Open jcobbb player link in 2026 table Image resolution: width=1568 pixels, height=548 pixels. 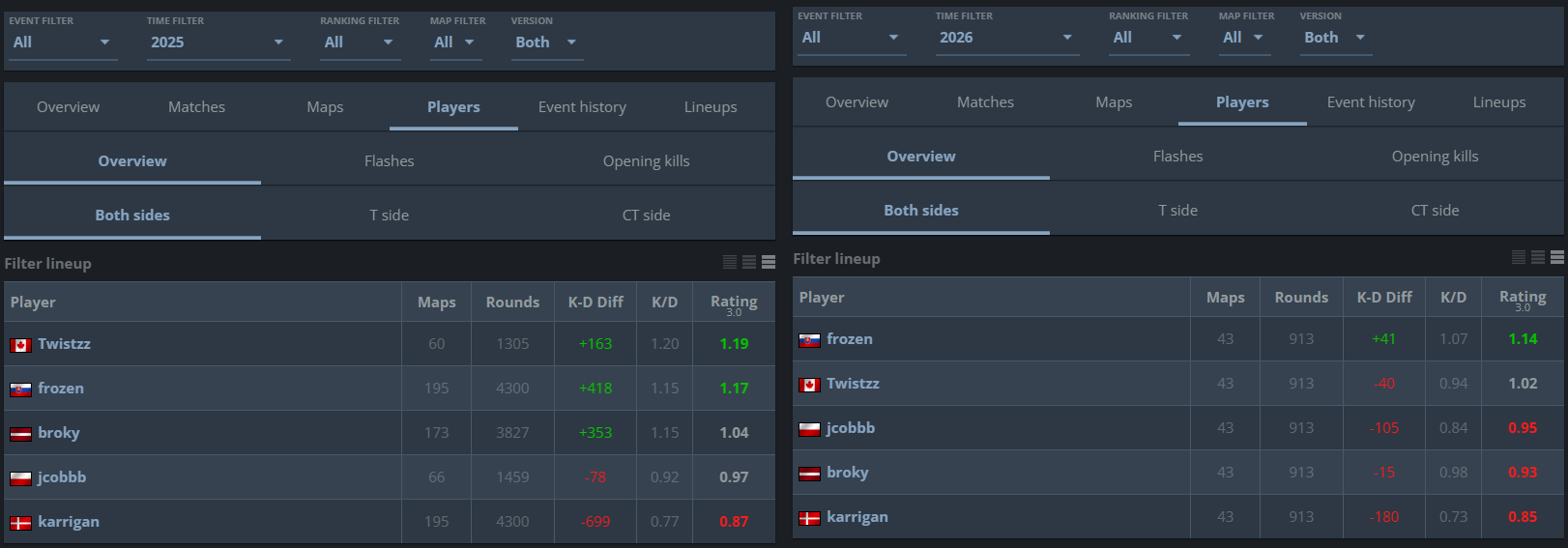[851, 428]
